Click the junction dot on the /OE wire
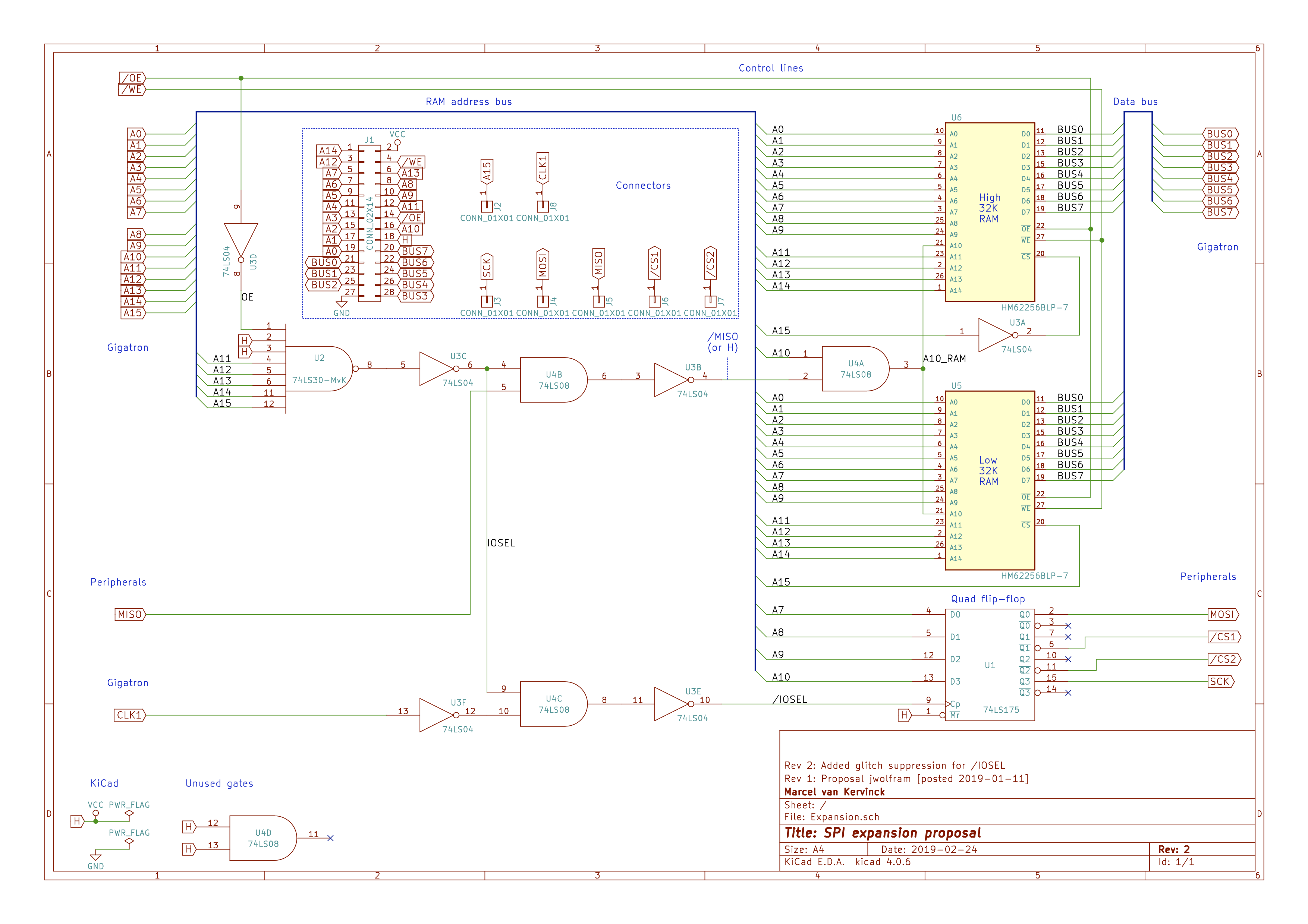This screenshot has height=924, width=1308. coord(241,78)
